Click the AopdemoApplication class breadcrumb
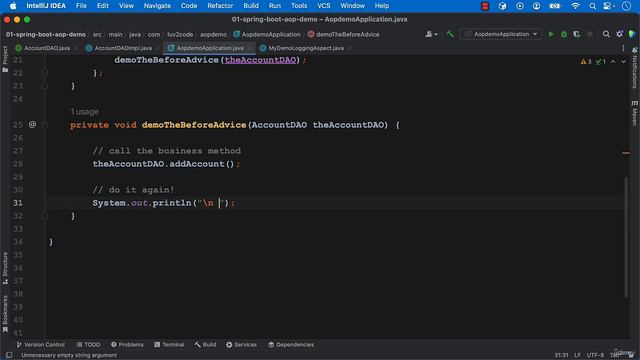The image size is (640, 360). [x=267, y=35]
